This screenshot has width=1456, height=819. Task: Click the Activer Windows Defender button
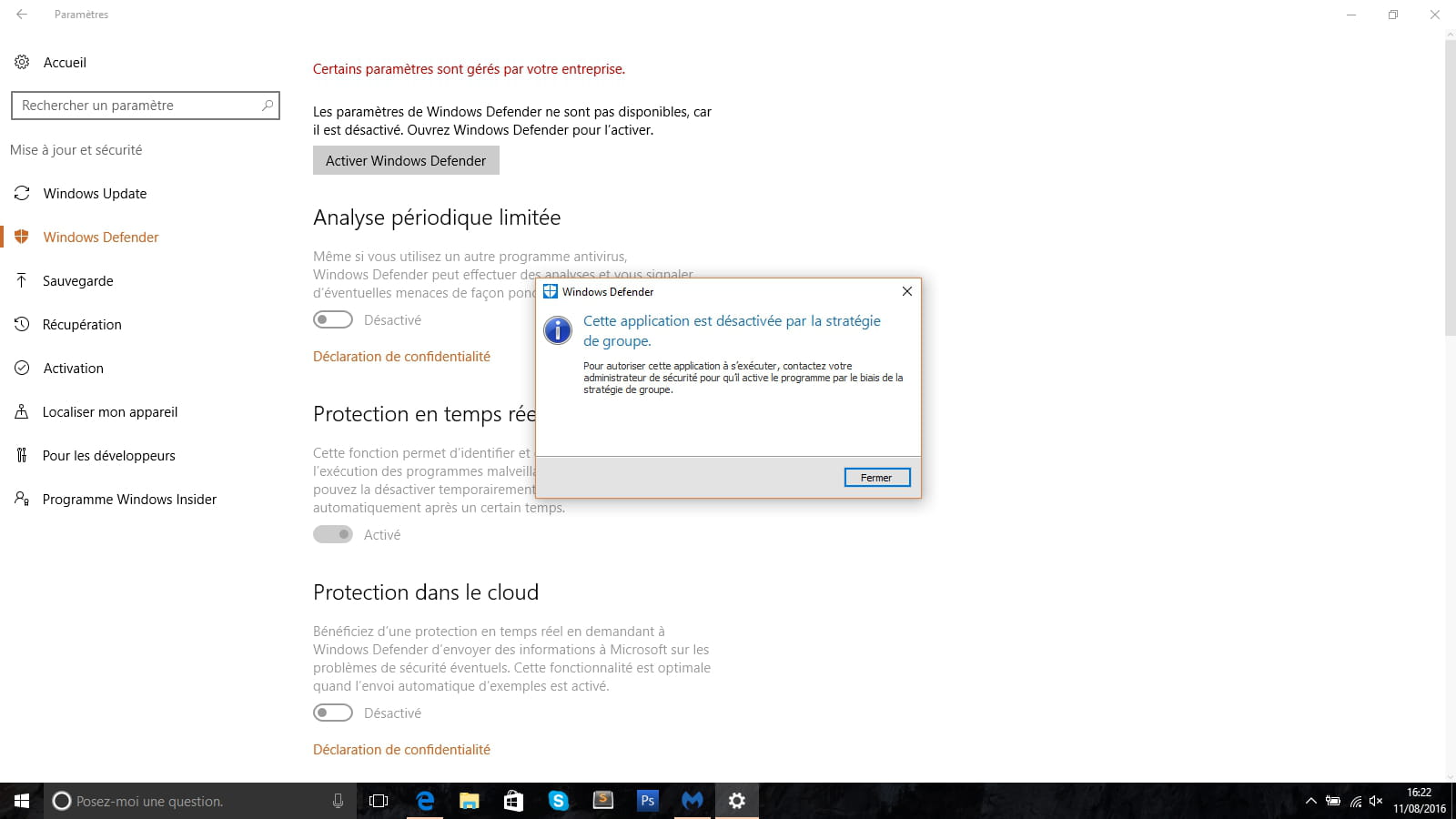[406, 161]
